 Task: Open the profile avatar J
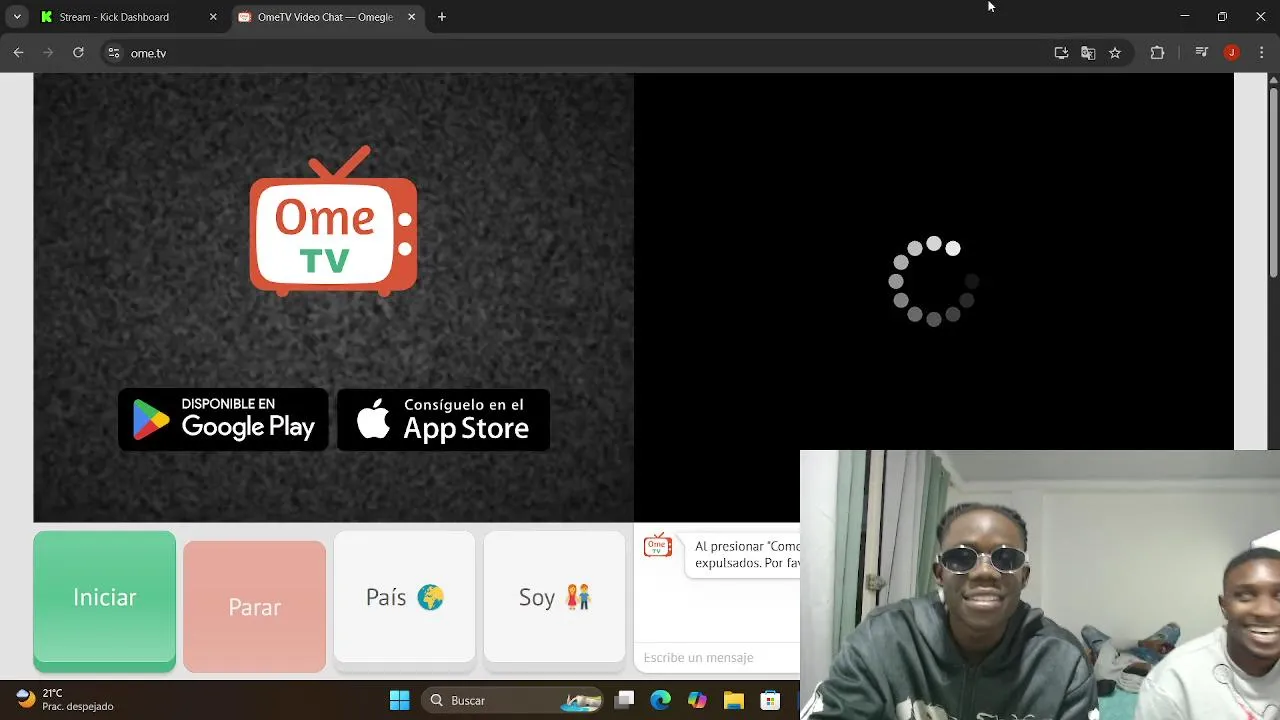click(x=1232, y=53)
